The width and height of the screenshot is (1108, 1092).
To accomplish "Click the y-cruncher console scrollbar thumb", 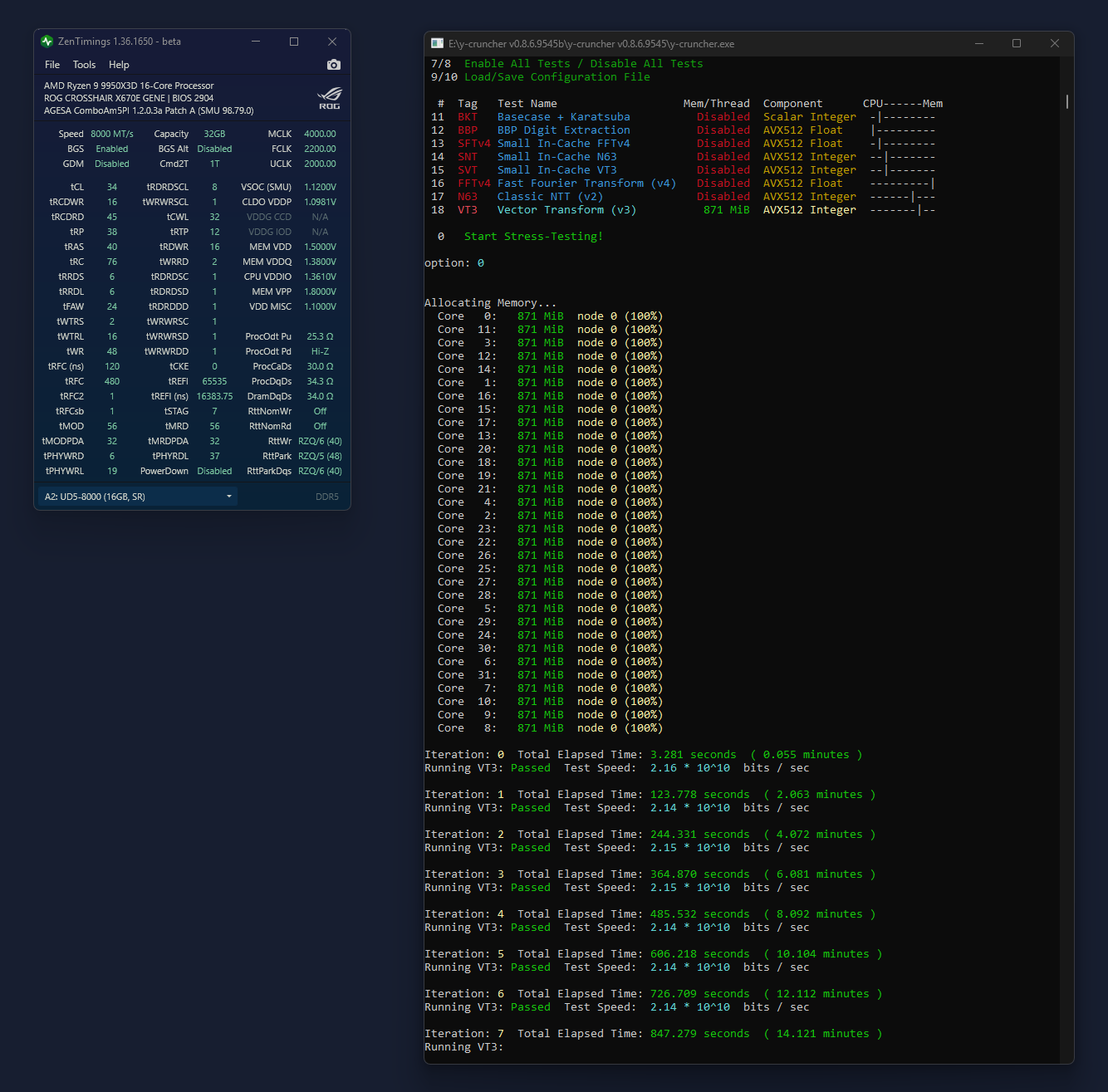I will click(1066, 101).
